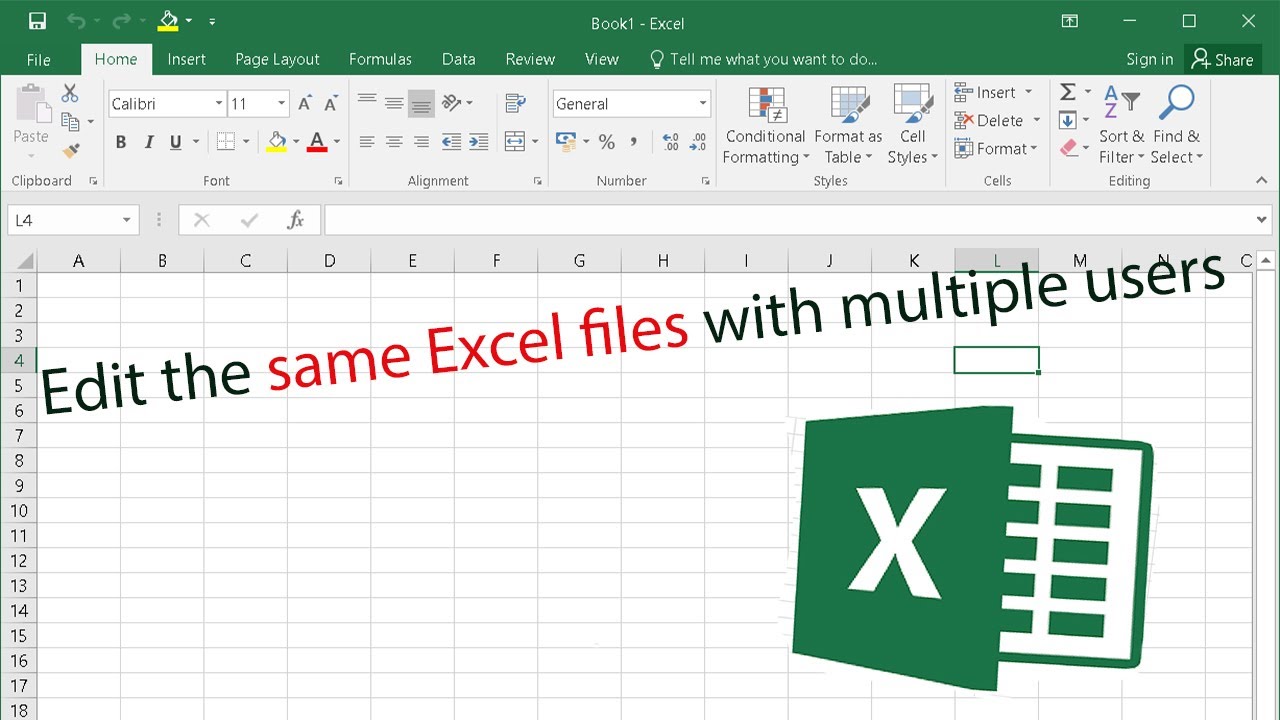Toggle Align Left
Screen dimensions: 1280x720
(x=367, y=142)
